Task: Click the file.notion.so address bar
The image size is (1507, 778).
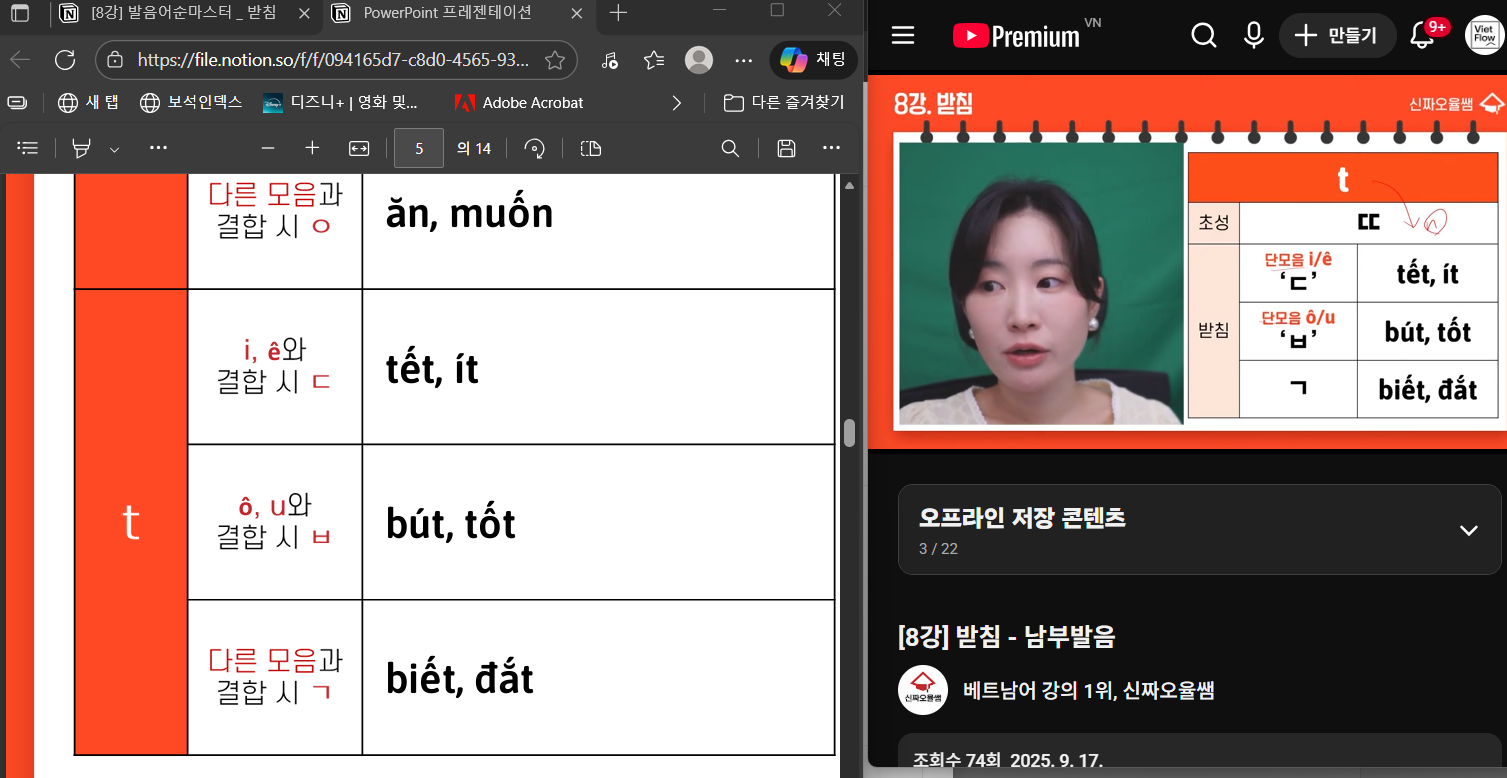Action: (336, 60)
